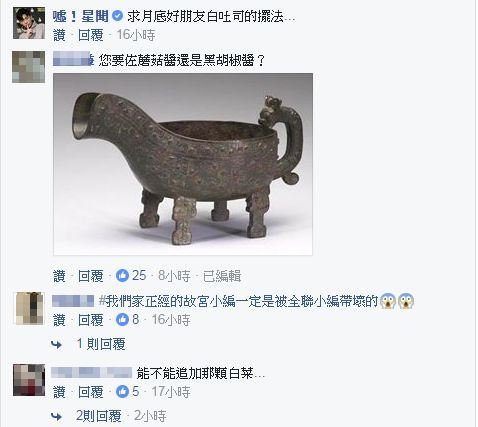Reply to the 噓！星聞 comment via 回覆
Viewport: 478px width, 427px height.
(91, 35)
